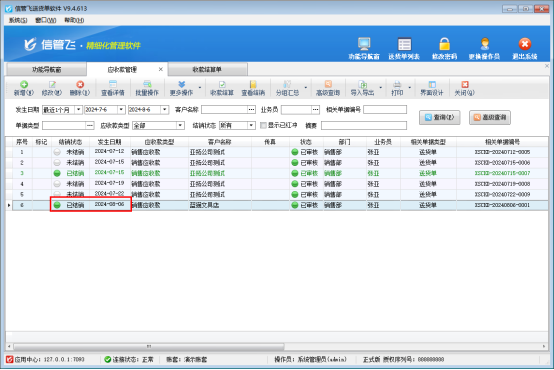
Task: Click the 新增 (add) toolbar icon
Action: tap(24, 84)
